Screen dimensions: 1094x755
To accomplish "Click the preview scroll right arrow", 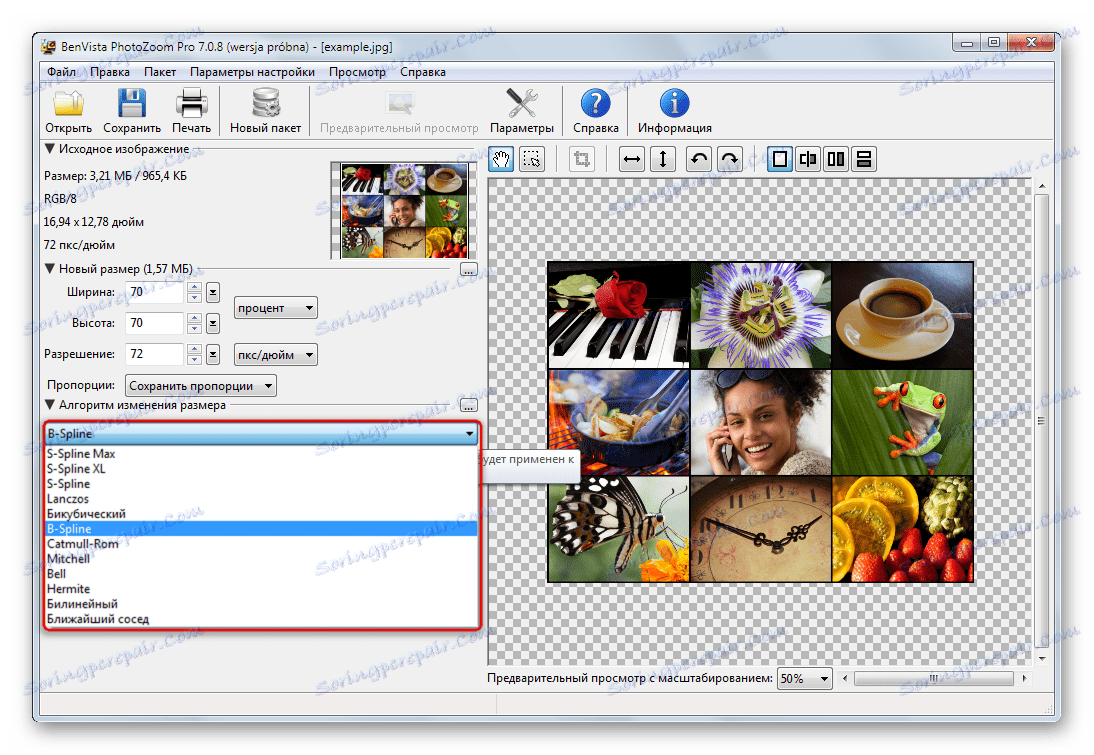I will (1024, 678).
